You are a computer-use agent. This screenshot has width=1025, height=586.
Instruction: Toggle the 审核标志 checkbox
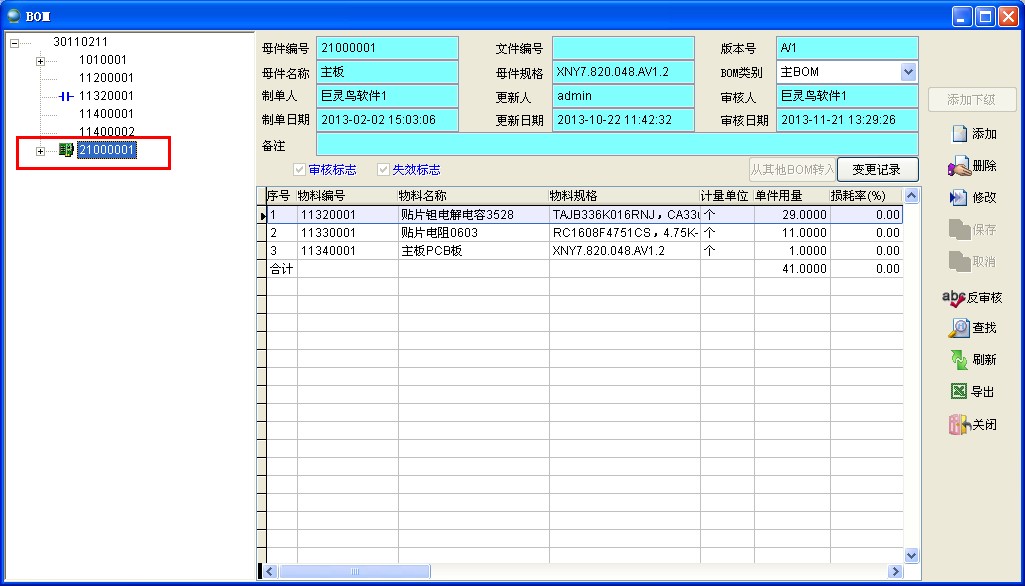click(299, 170)
